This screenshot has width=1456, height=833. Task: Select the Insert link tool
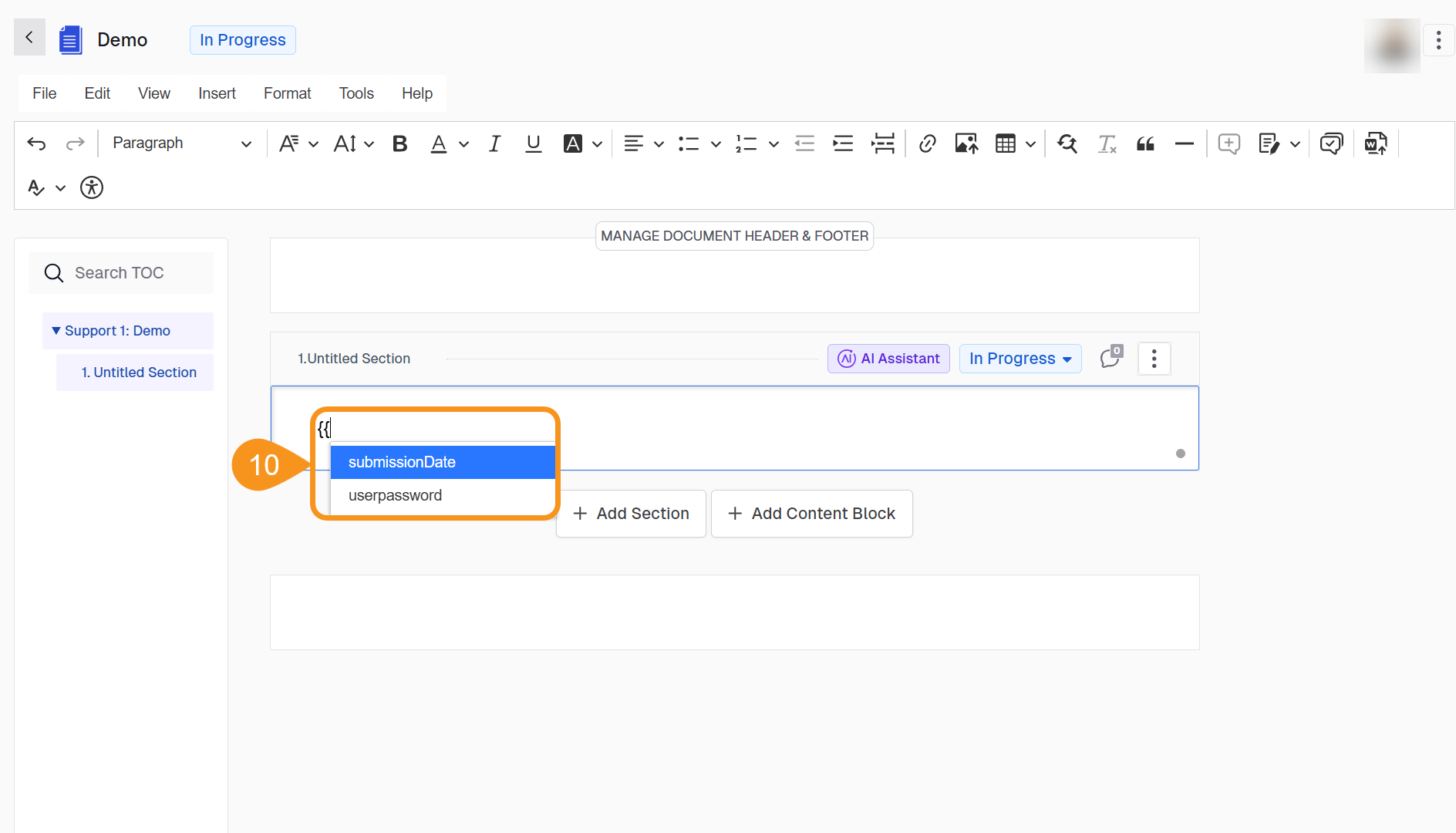coord(928,143)
